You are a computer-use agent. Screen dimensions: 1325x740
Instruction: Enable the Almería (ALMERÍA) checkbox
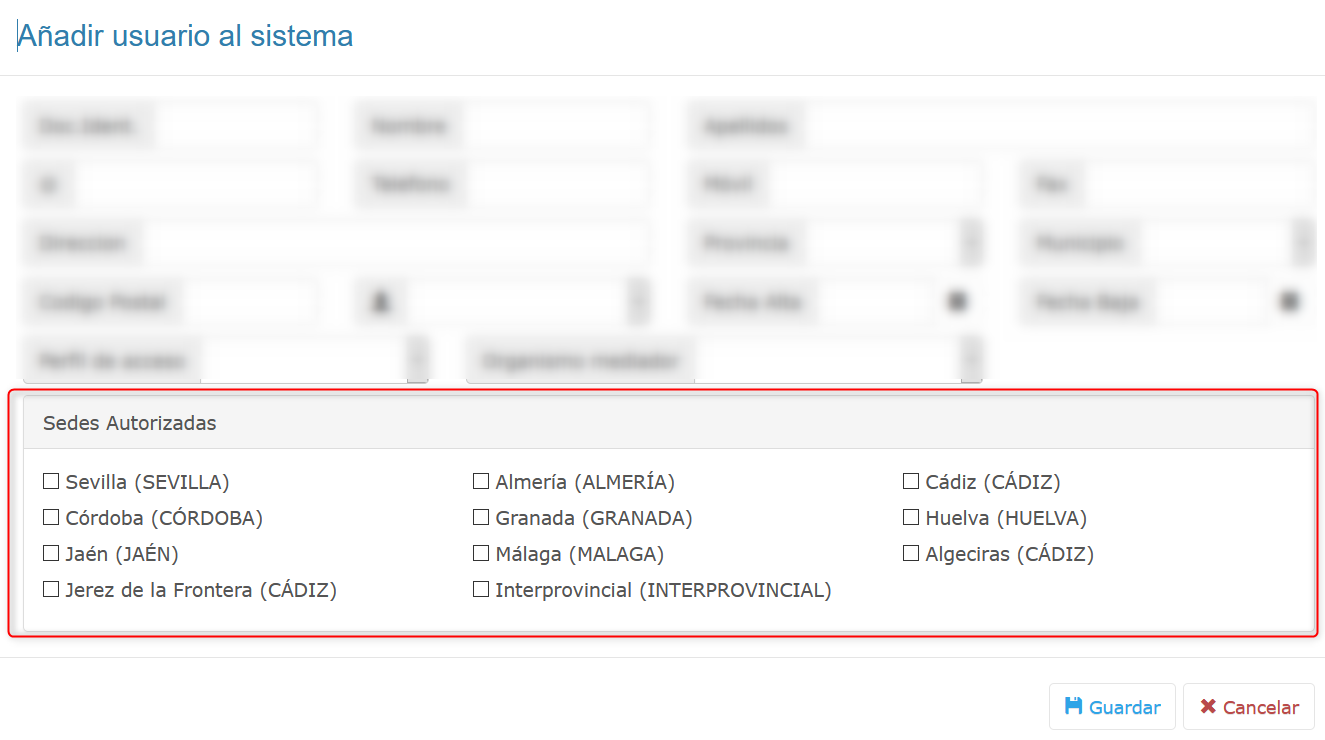(x=481, y=482)
